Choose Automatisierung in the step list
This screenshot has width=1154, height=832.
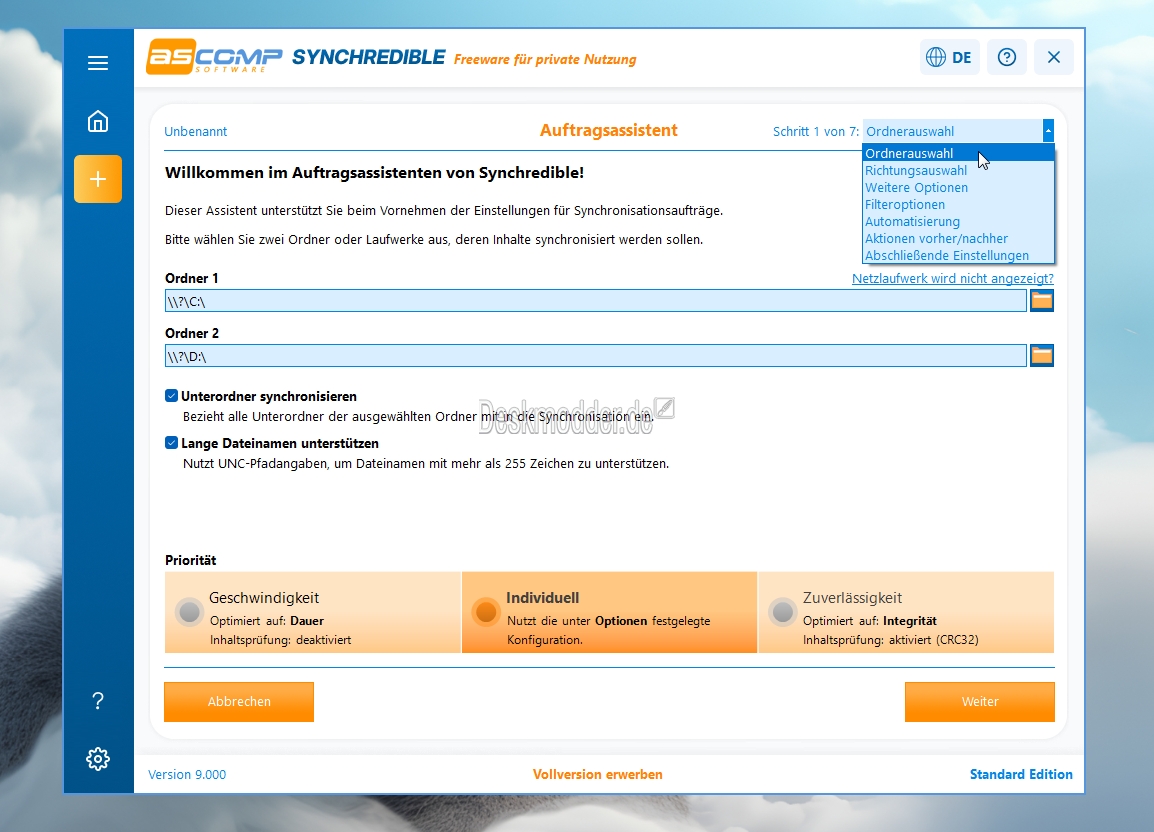tap(958, 221)
